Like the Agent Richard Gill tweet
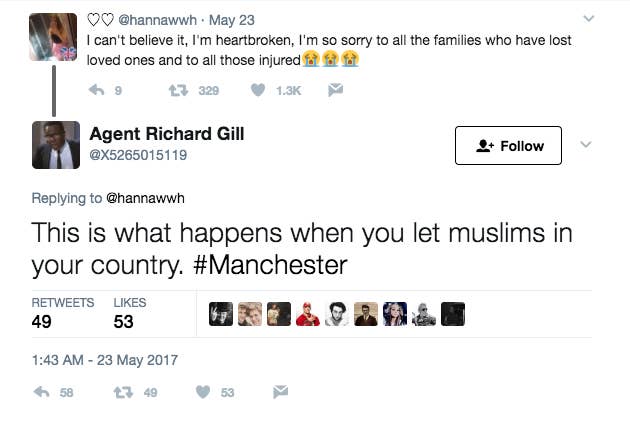This screenshot has height=428, width=630. click(x=202, y=393)
